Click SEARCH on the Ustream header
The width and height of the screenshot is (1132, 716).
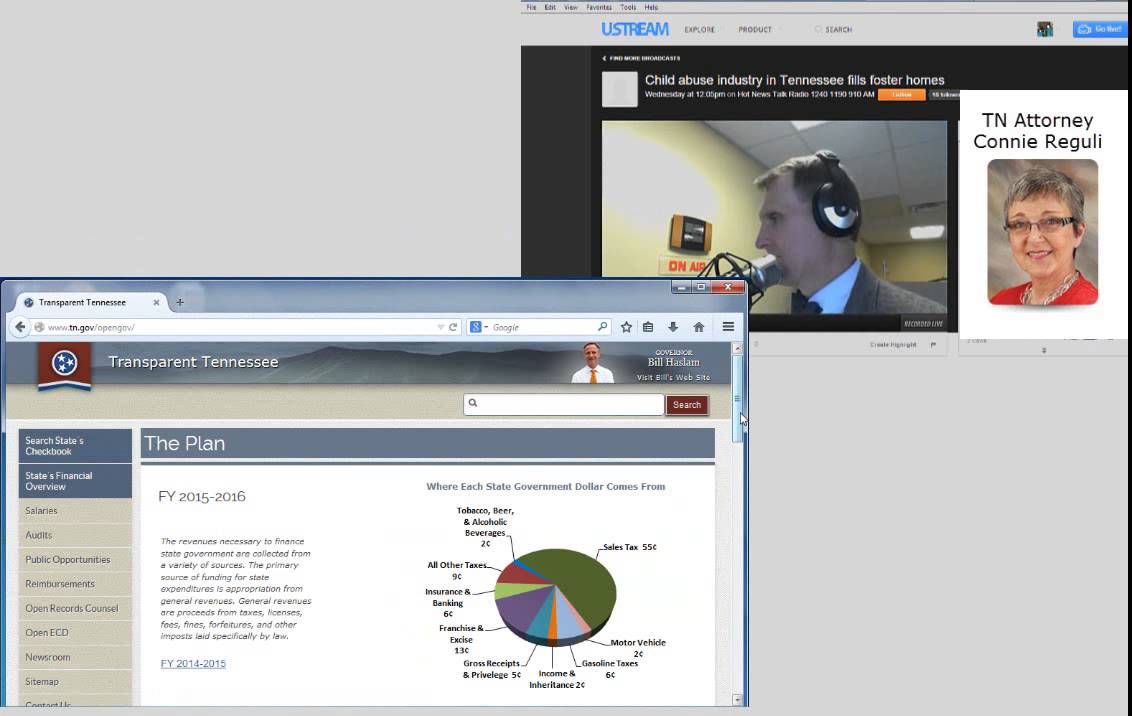tap(833, 30)
